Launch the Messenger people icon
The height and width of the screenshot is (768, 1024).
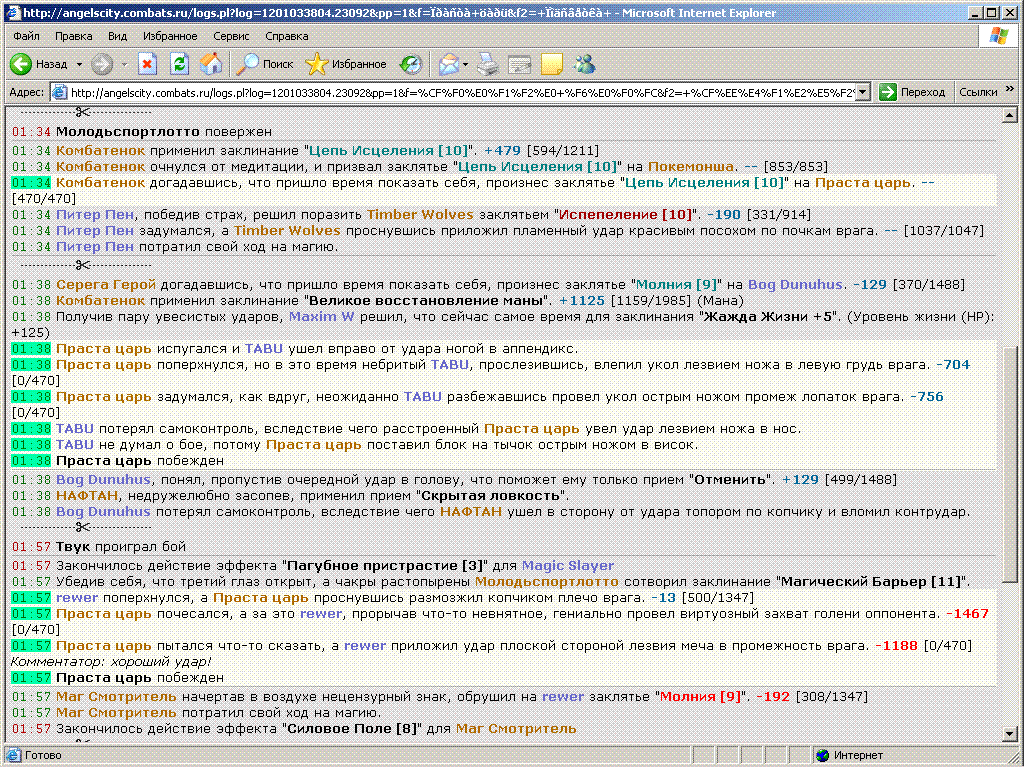point(584,64)
